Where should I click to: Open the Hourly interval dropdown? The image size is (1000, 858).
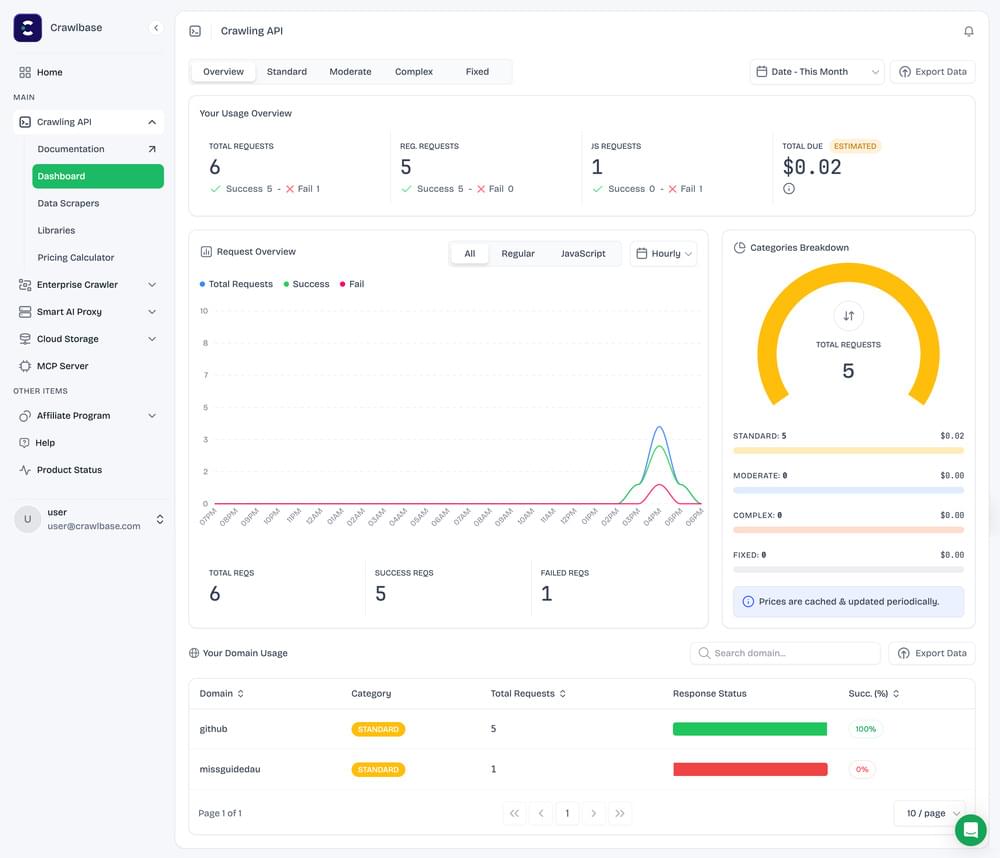pos(662,253)
